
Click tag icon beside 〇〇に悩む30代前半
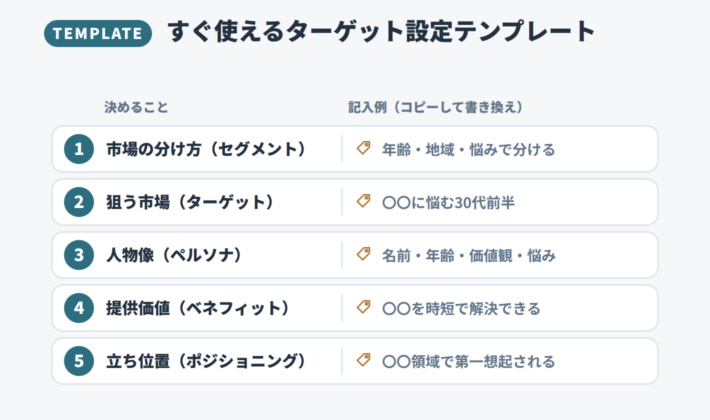tap(363, 201)
